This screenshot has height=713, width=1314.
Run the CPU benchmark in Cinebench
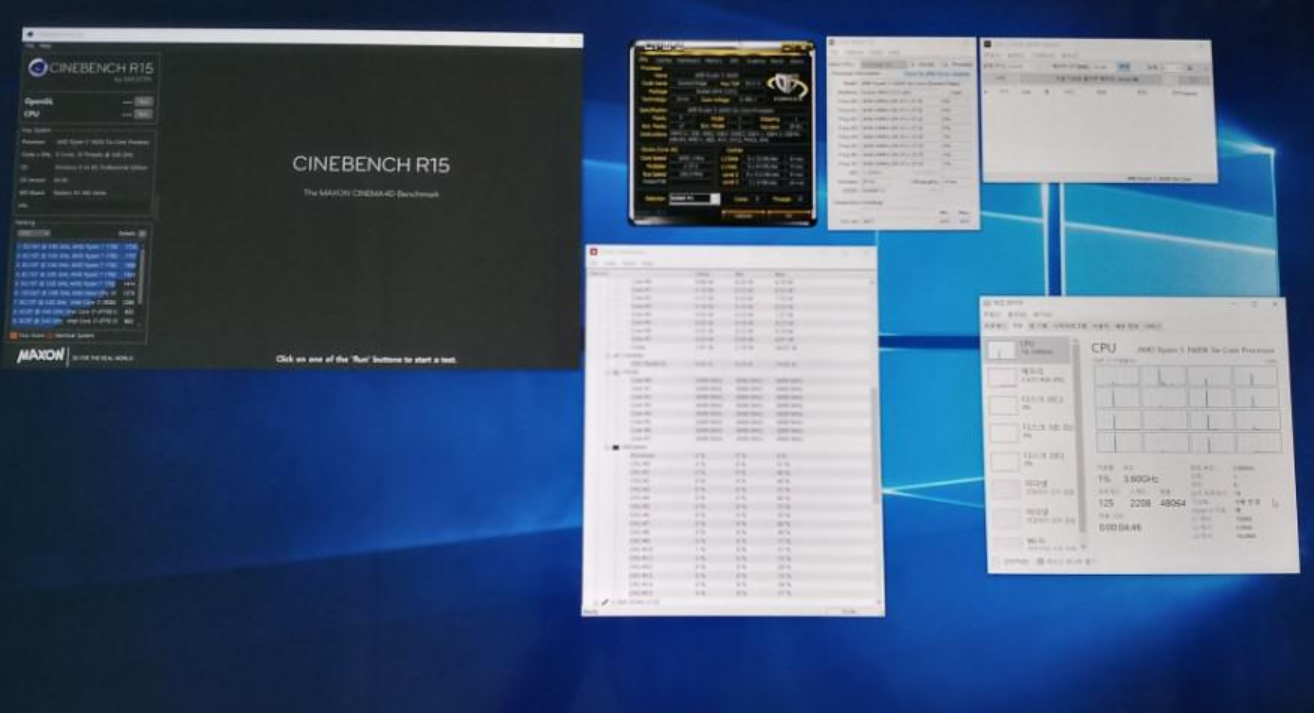pyautogui.click(x=143, y=113)
